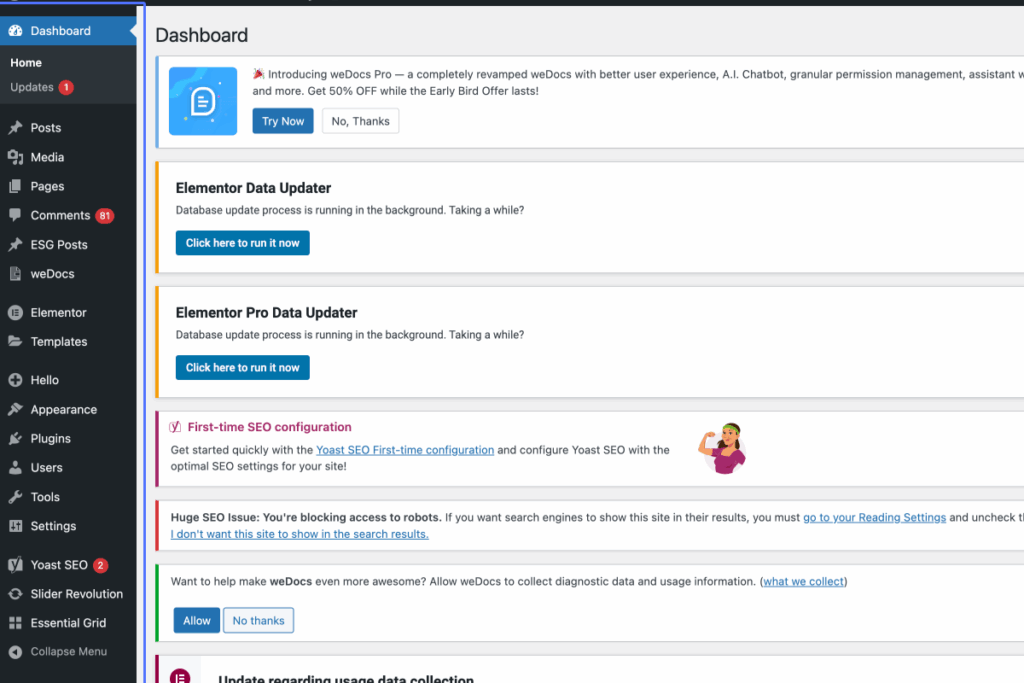1024x683 pixels.
Task: Allow weDocs diagnostic data collection
Action: (197, 620)
